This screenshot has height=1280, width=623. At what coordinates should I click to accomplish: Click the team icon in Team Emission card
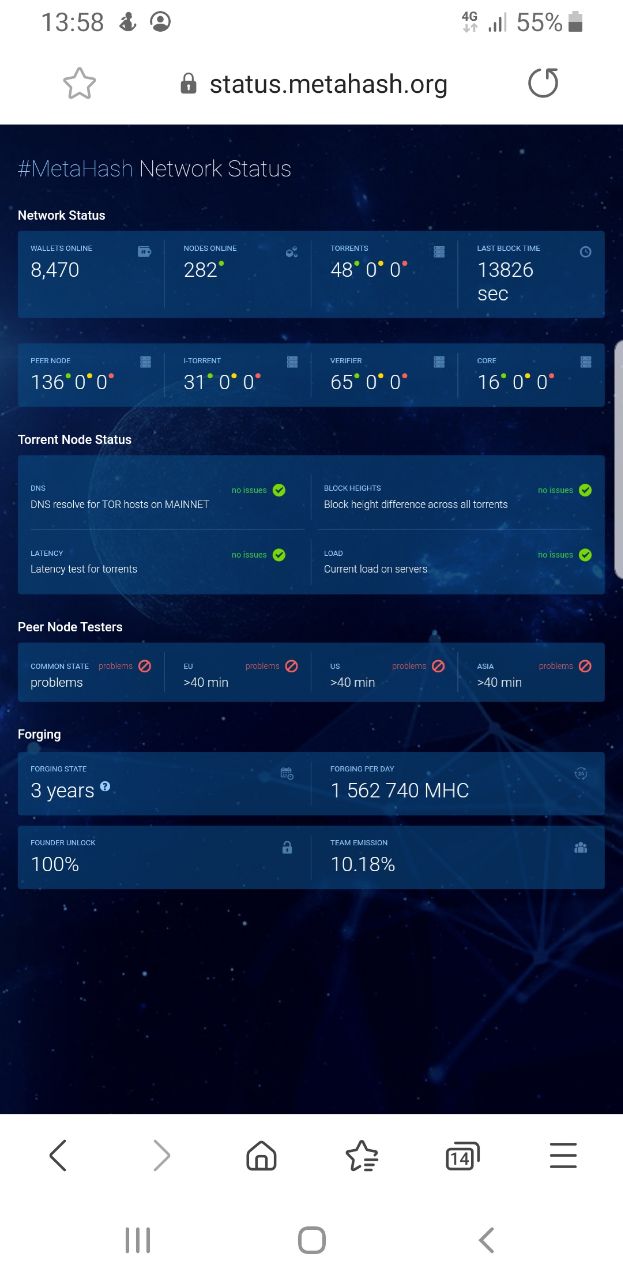click(x=581, y=848)
